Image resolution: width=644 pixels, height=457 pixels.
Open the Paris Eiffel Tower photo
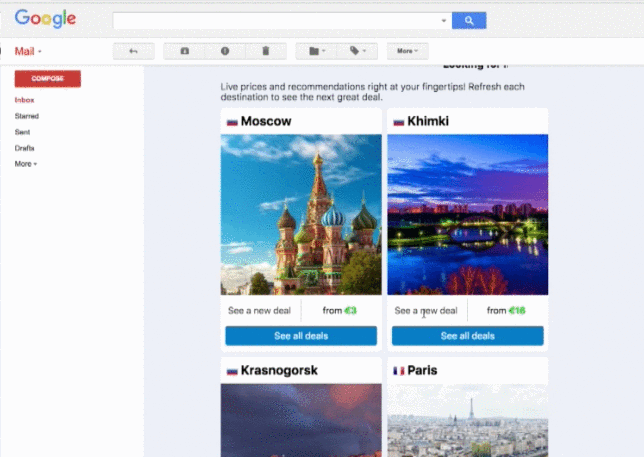click(x=467, y=420)
